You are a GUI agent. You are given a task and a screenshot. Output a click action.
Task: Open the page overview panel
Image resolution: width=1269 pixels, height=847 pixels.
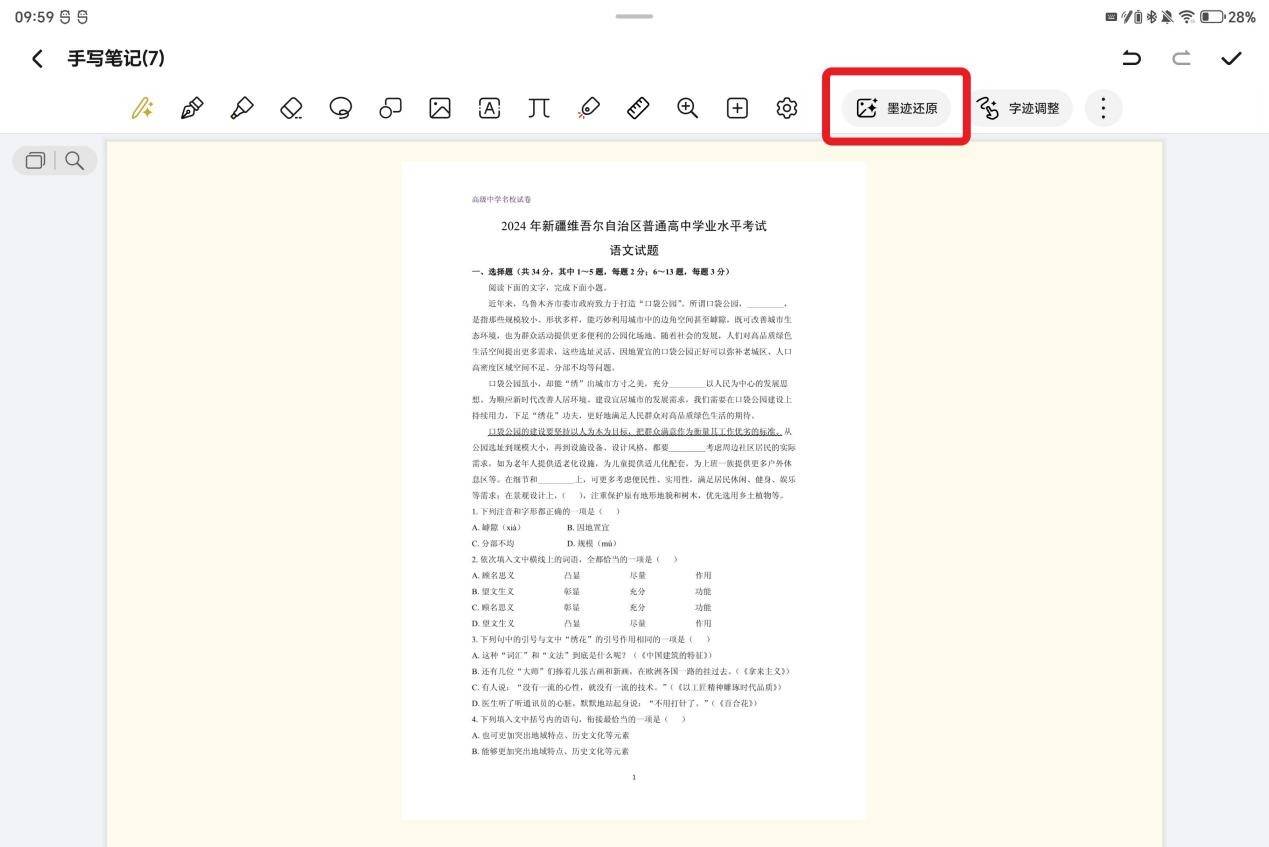(36, 160)
